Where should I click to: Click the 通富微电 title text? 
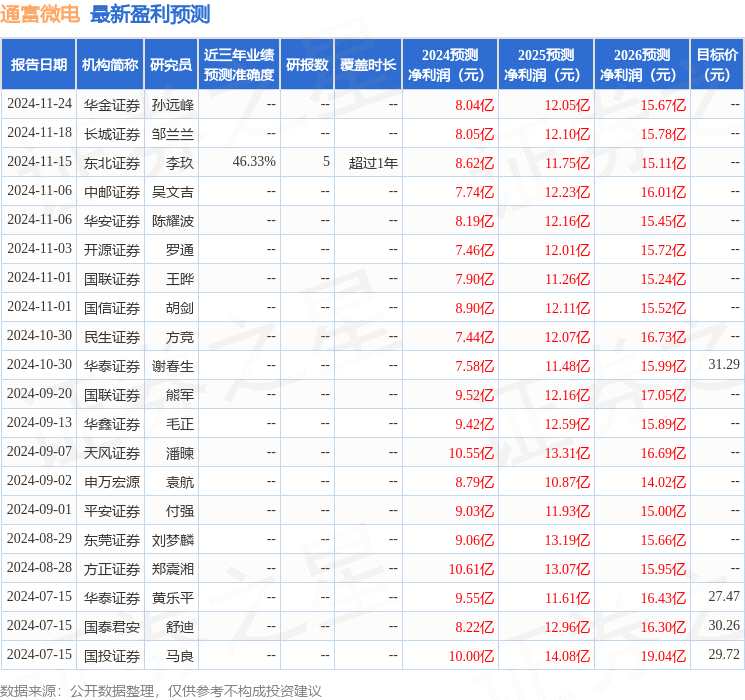pos(40,14)
